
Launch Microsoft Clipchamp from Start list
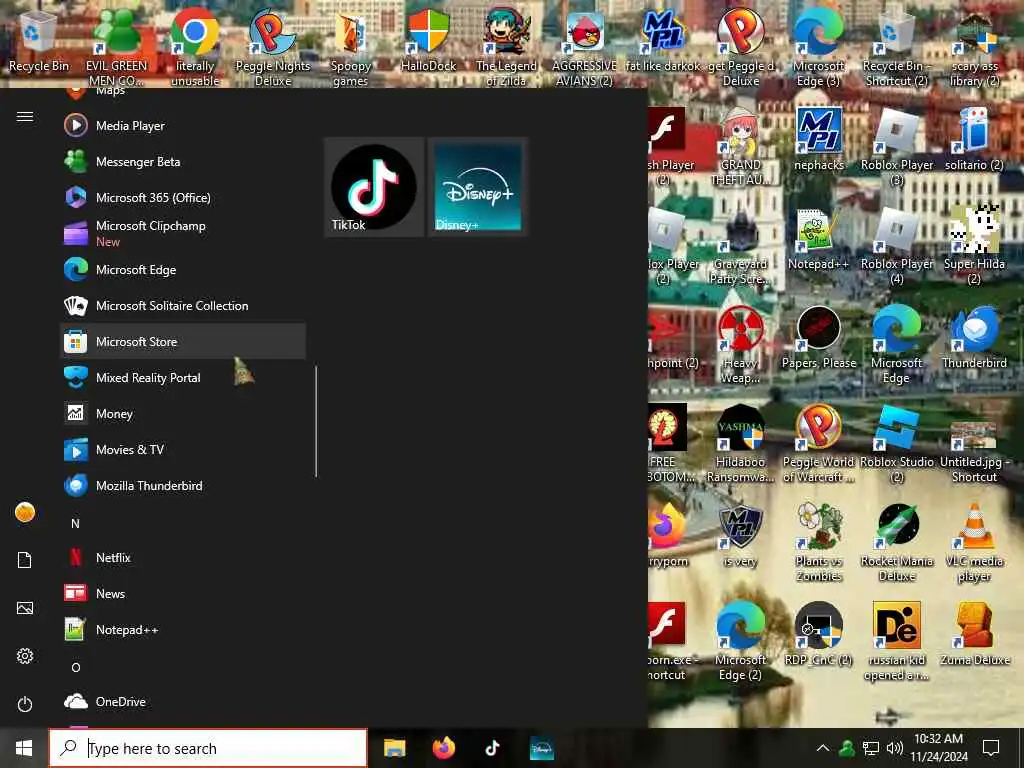(183, 233)
